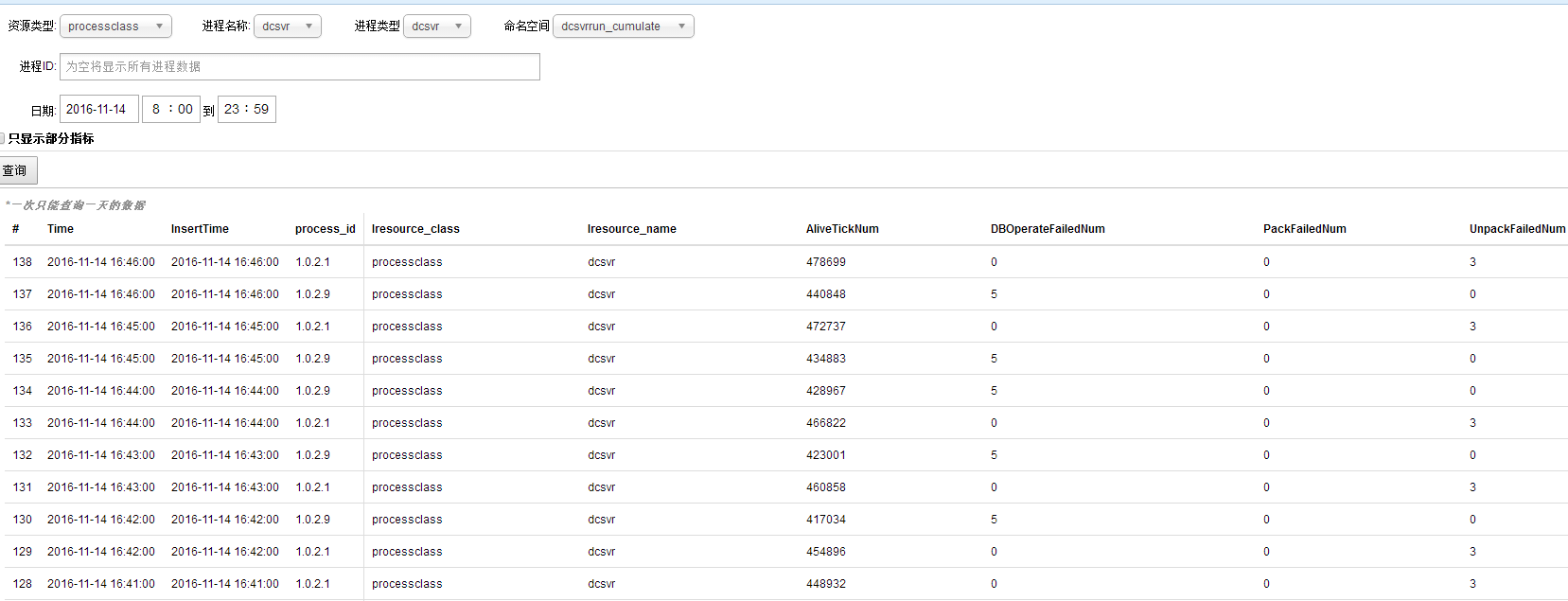Image resolution: width=1568 pixels, height=601 pixels.
Task: Expand the 进程名称 dcsvr dropdown
Action: (288, 27)
